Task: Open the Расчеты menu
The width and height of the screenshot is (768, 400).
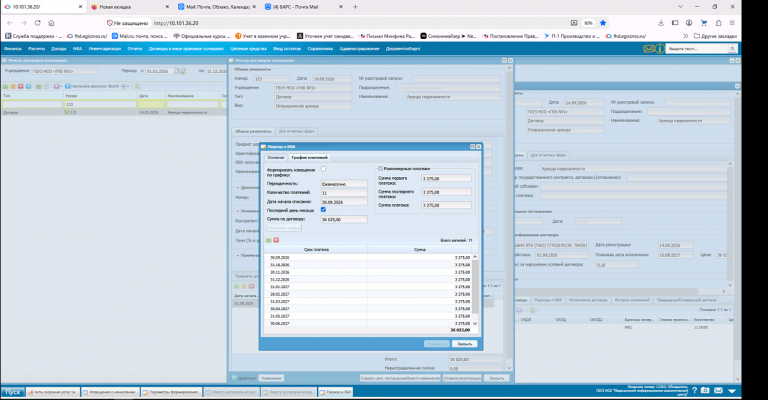Action: 36,48
